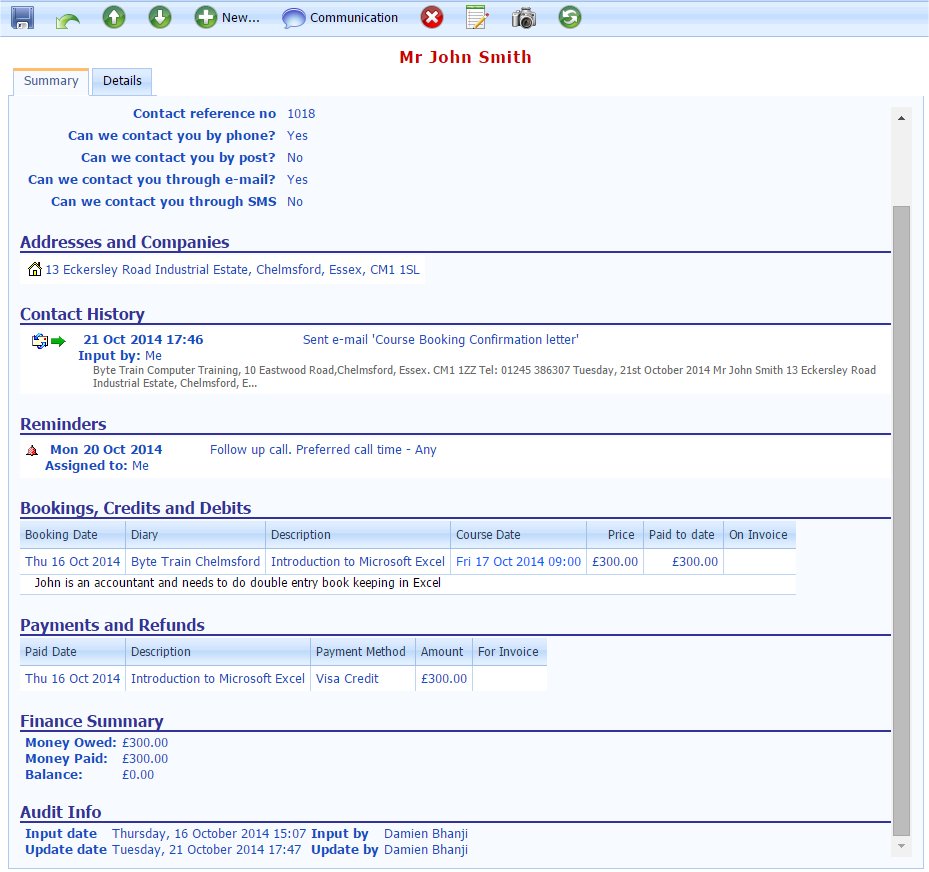Click the camera snapshot icon

coord(524,18)
